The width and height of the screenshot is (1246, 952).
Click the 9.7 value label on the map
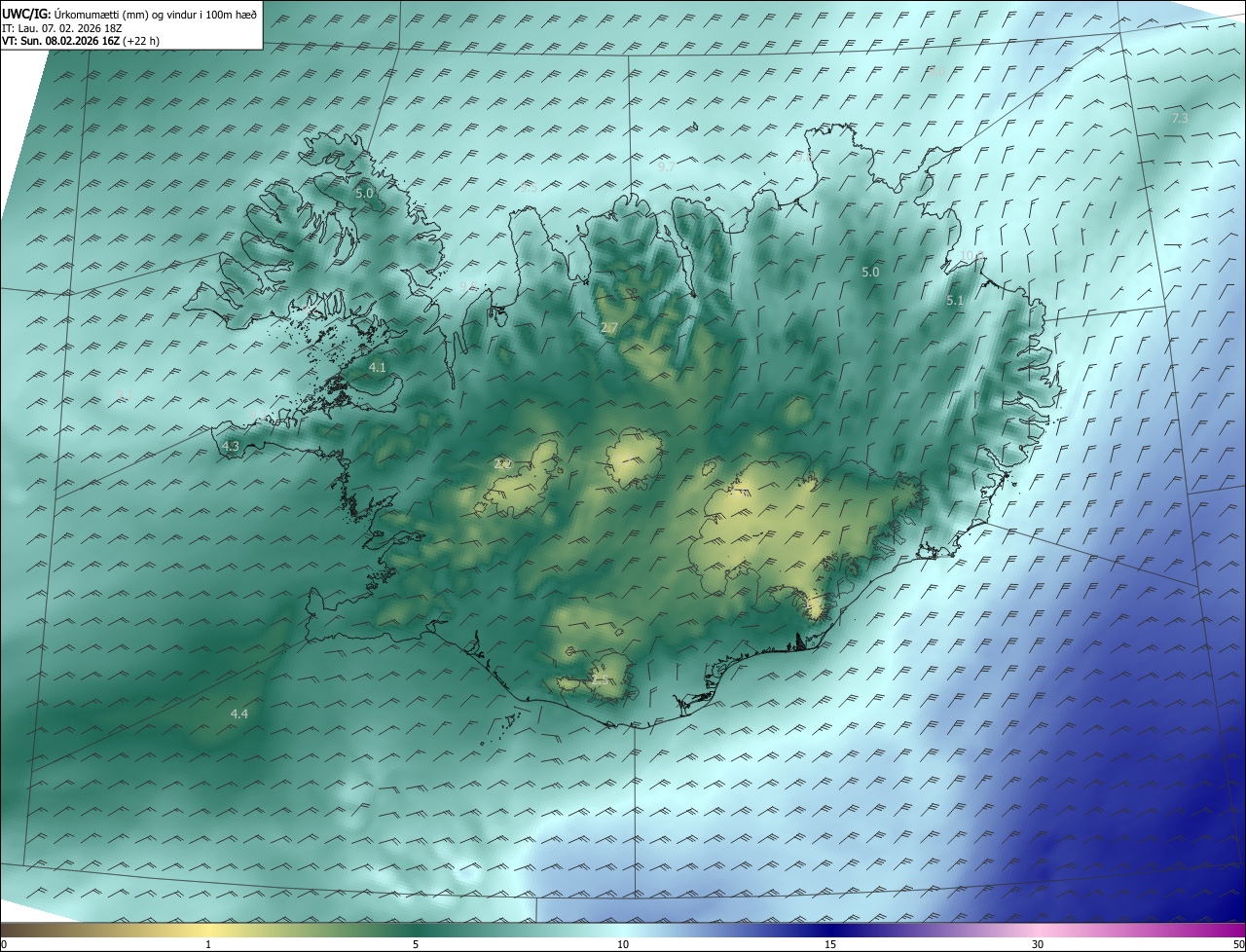[666, 167]
